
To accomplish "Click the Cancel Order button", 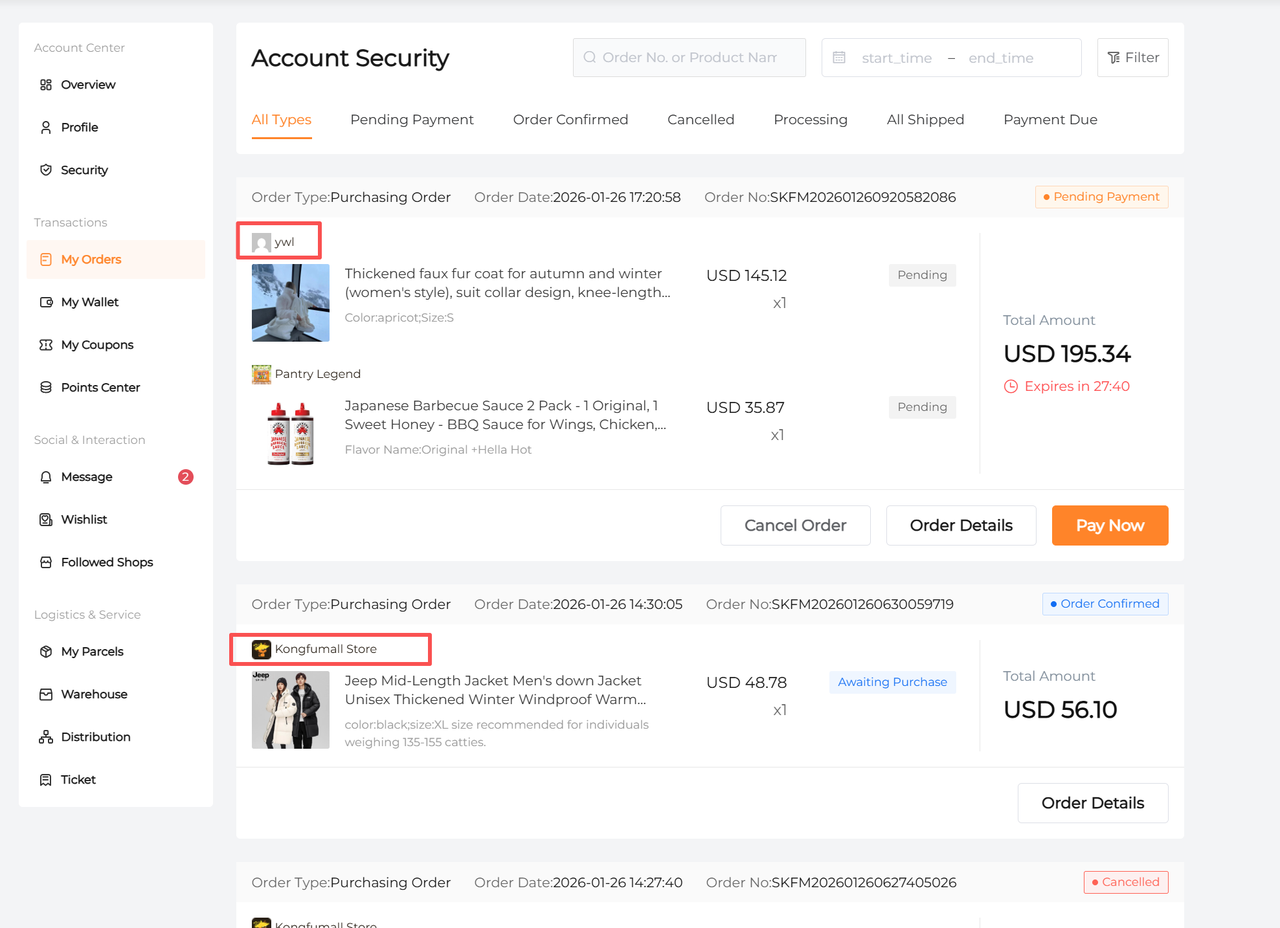I will [795, 525].
